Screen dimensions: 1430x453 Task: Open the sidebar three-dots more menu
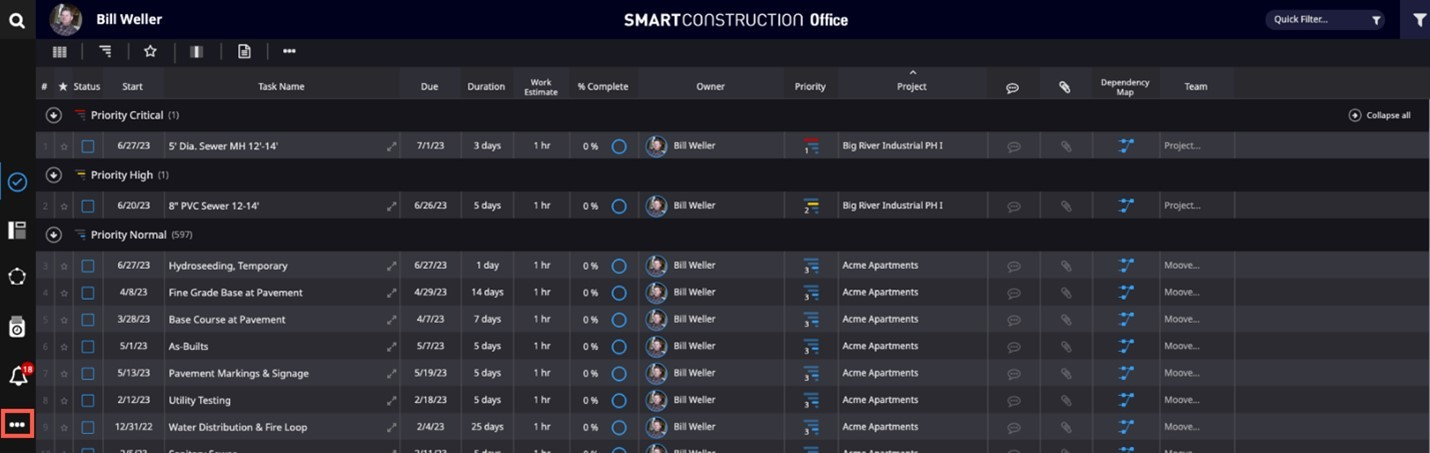17,425
